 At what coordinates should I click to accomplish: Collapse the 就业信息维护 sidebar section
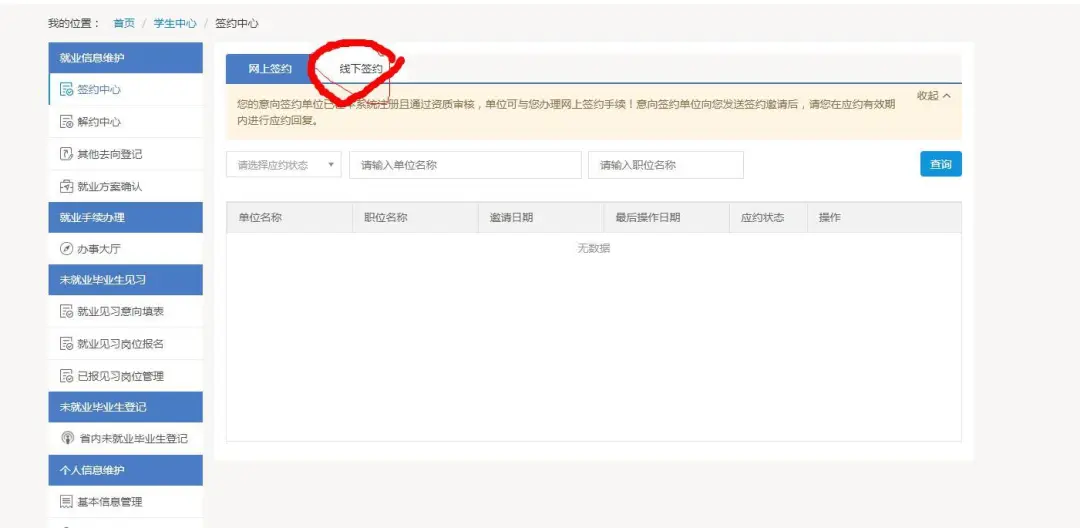[x=125, y=58]
